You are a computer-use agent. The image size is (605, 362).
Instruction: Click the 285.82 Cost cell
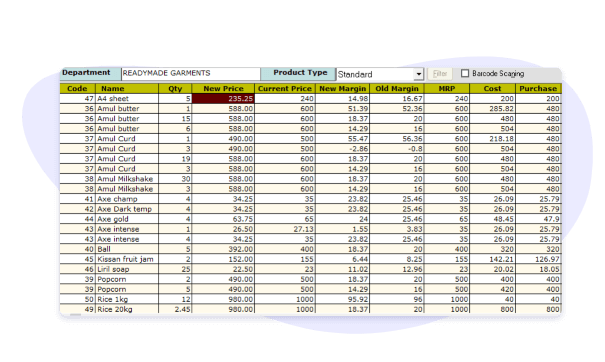(x=493, y=109)
